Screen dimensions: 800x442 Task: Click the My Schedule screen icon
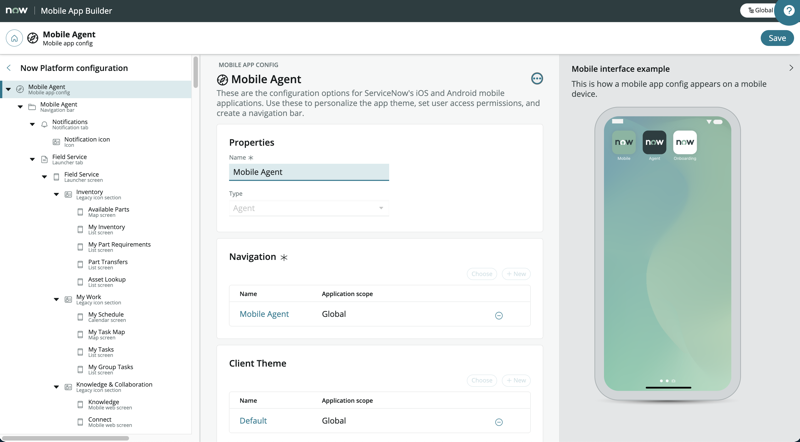80,317
